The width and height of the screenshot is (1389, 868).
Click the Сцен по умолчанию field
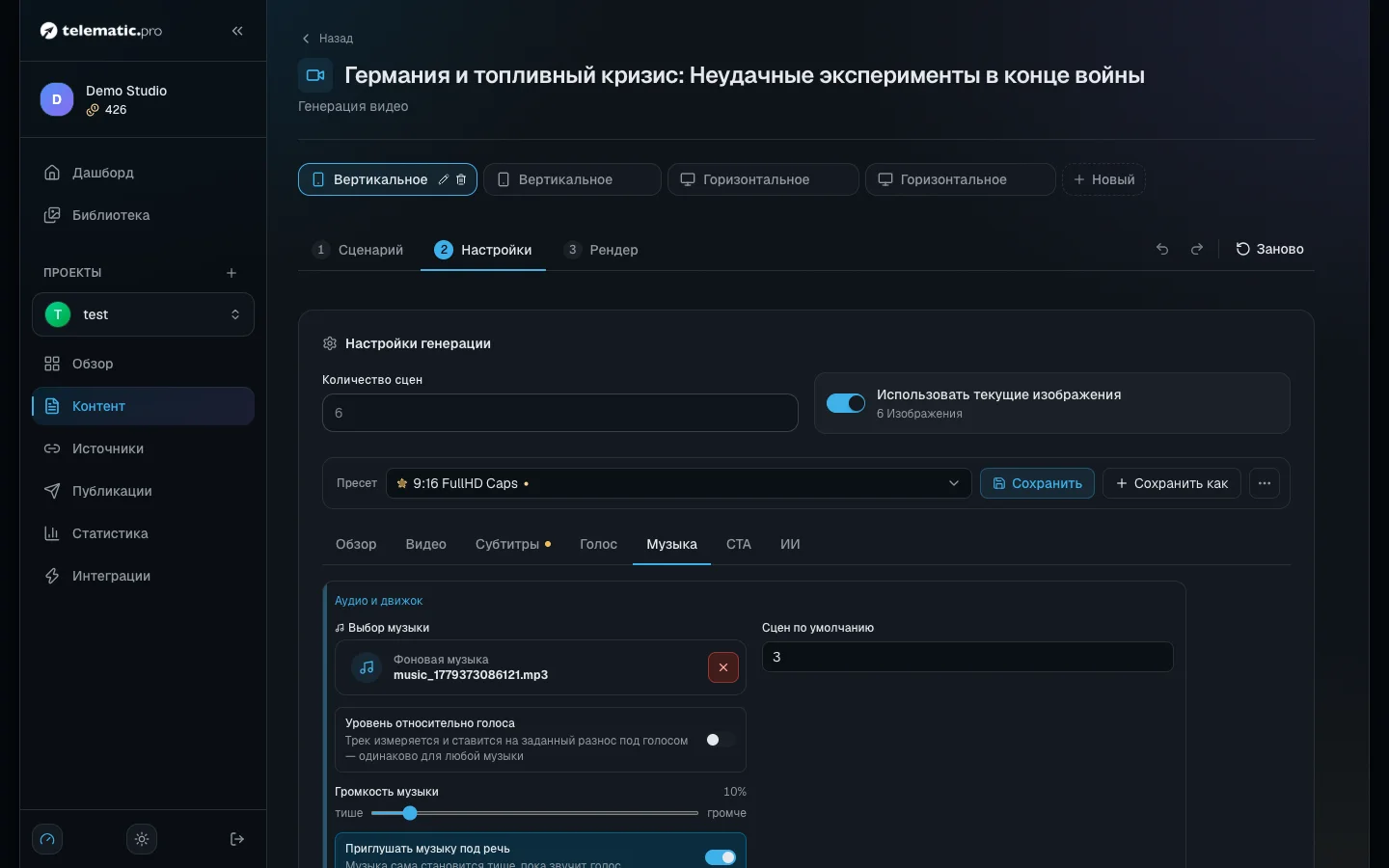(x=967, y=657)
